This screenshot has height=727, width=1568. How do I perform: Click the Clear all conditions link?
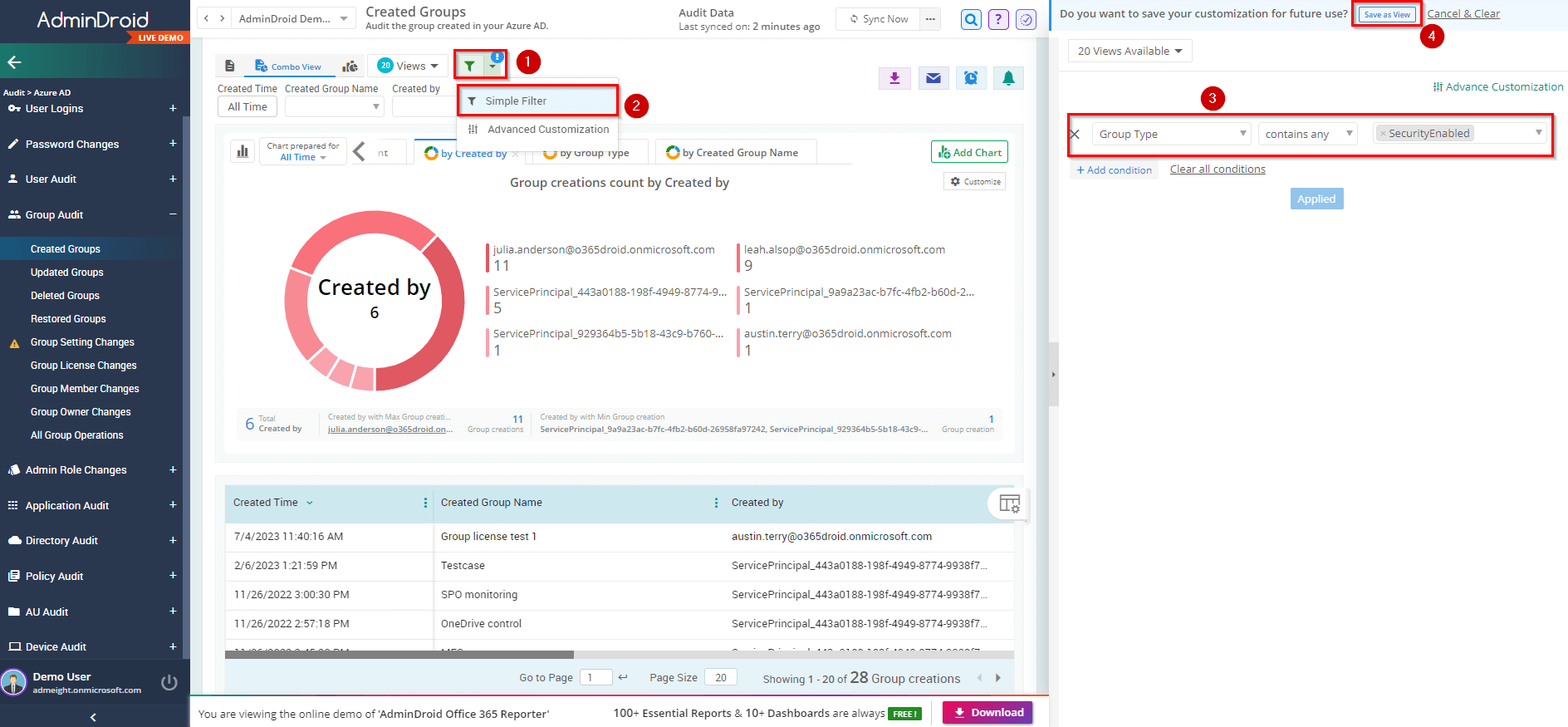point(1218,169)
